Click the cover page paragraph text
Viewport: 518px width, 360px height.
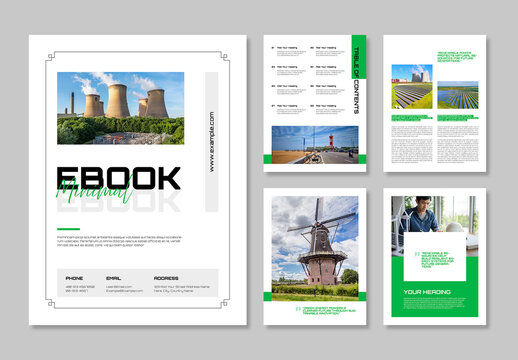(119, 241)
